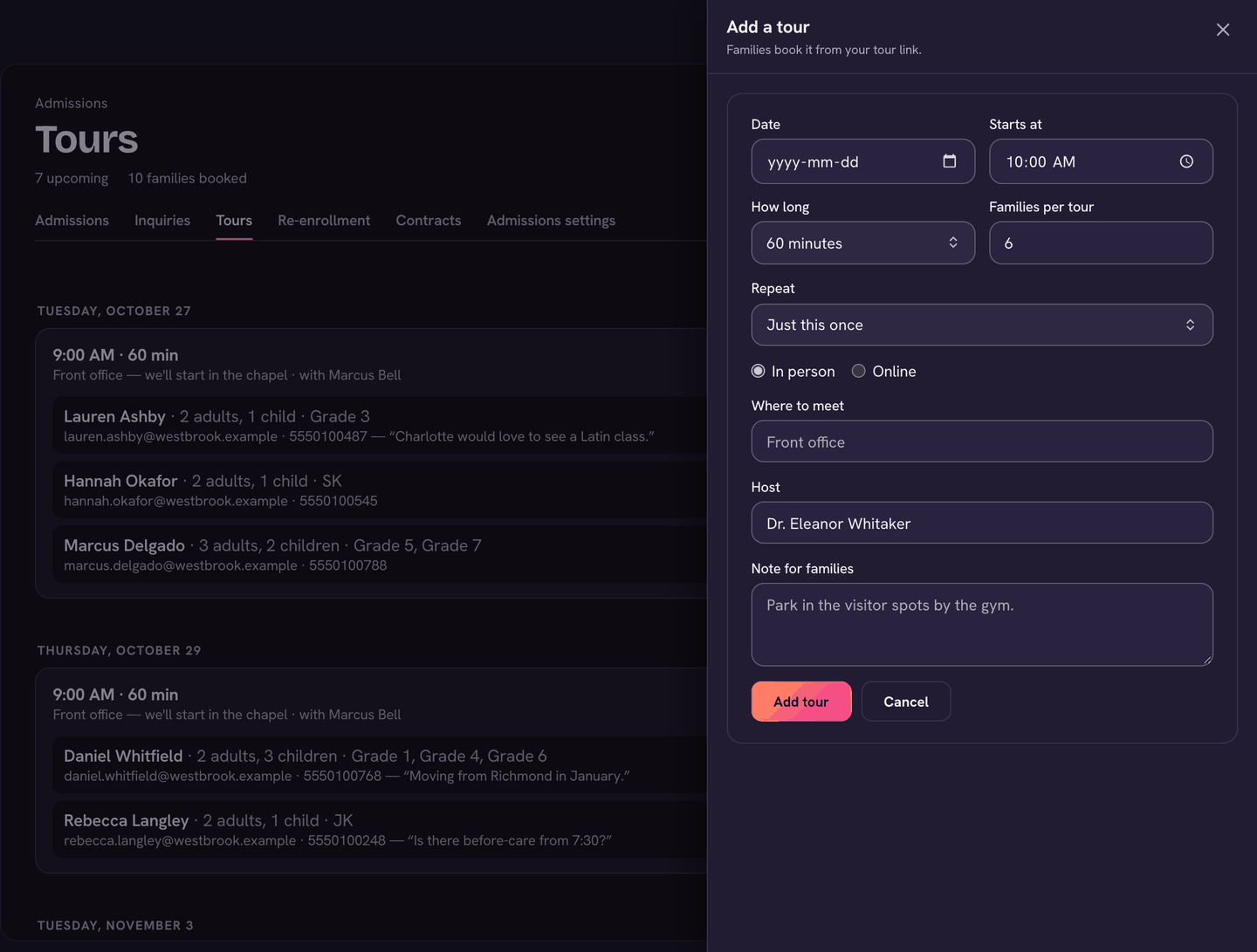Open the Re-enrollment tab
This screenshot has height=952, width=1257.
[324, 221]
